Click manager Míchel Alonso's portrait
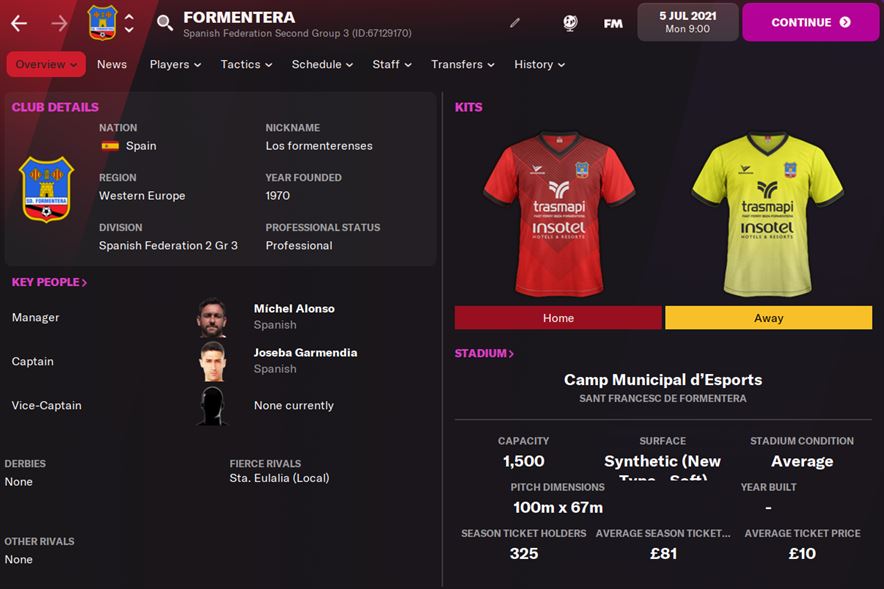This screenshot has height=589, width=884. 212,317
